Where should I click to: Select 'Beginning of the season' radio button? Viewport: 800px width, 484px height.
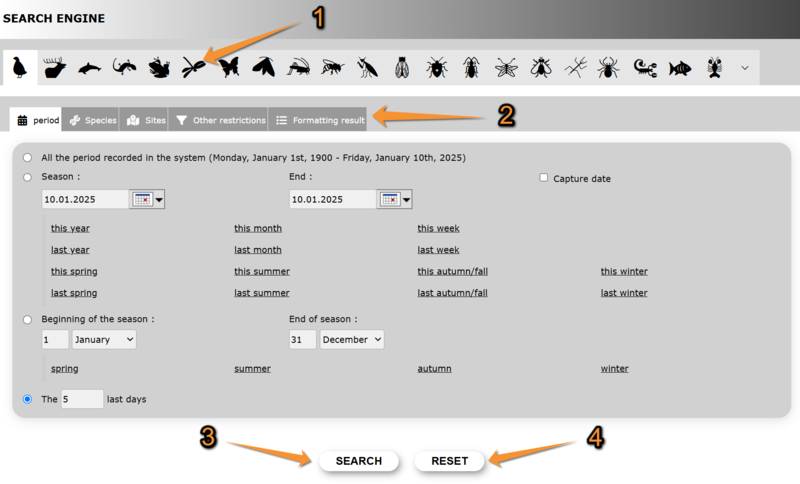click(28, 320)
